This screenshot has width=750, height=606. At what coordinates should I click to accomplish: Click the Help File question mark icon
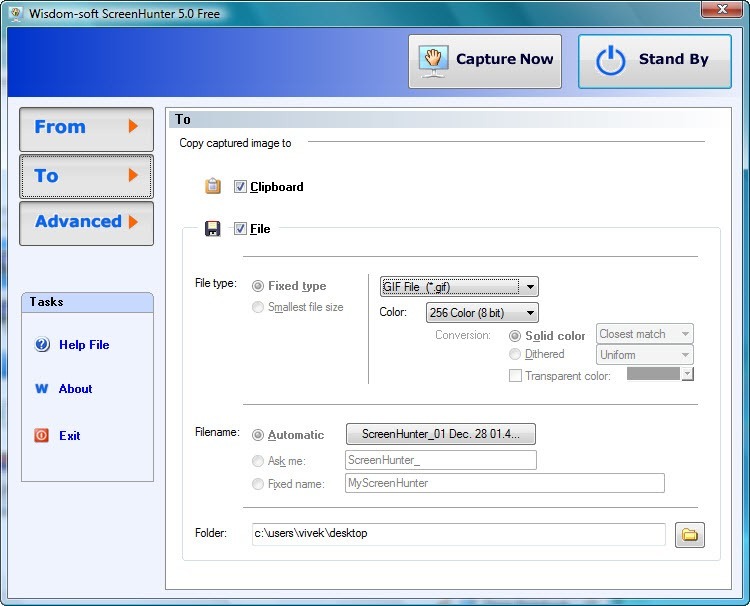[42, 345]
